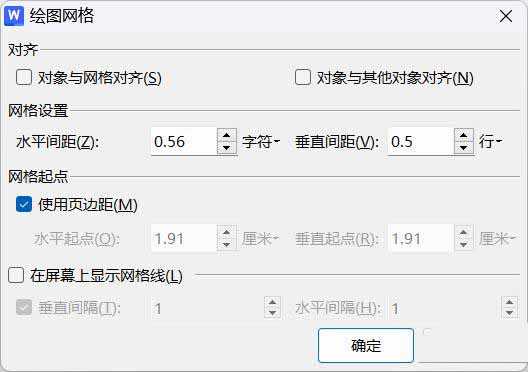Click the 确定 button
The height and width of the screenshot is (372, 528).
366,345
